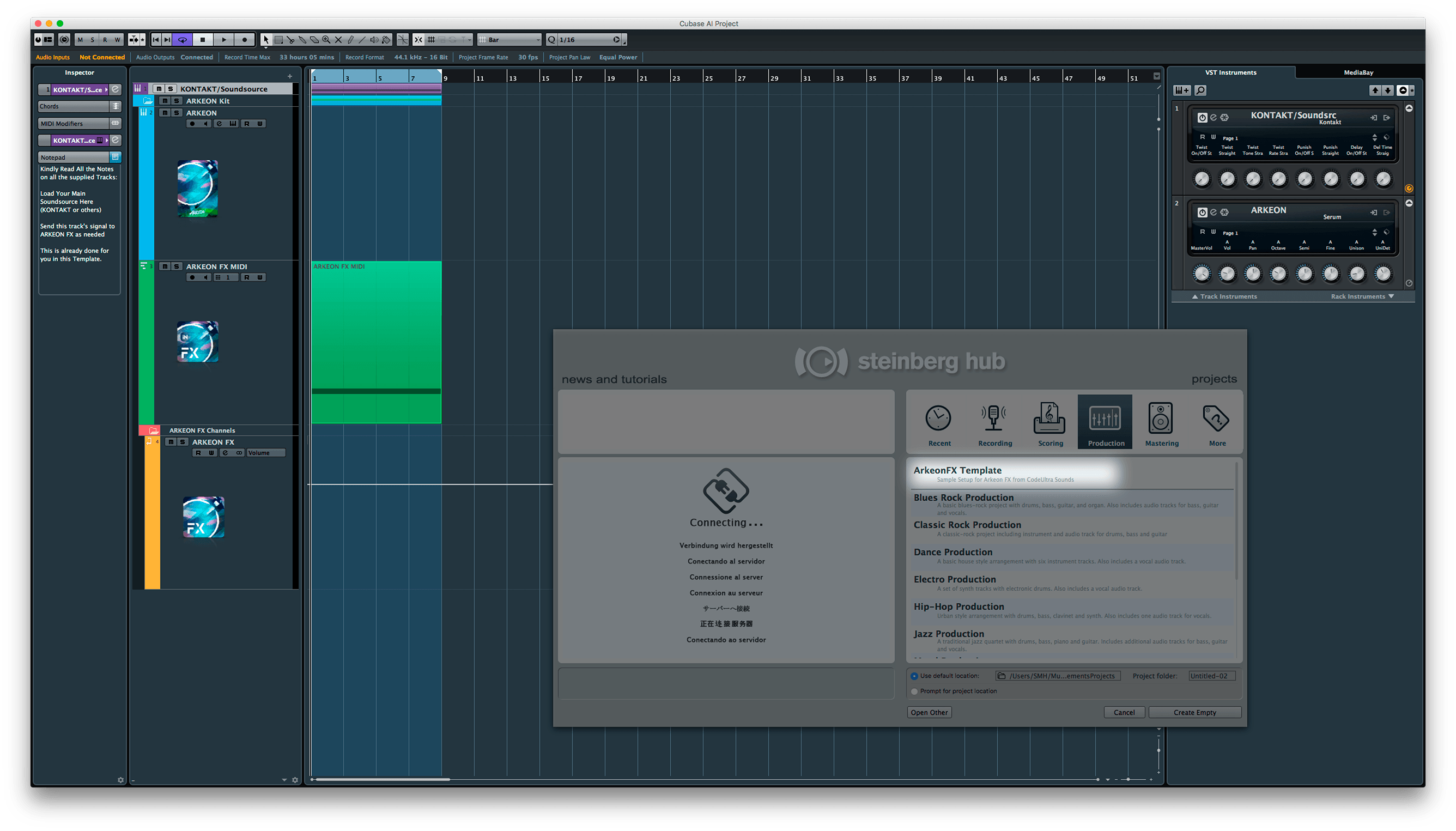Select the Range Selection tool
Screen dimensions: 1456x831
click(278, 39)
